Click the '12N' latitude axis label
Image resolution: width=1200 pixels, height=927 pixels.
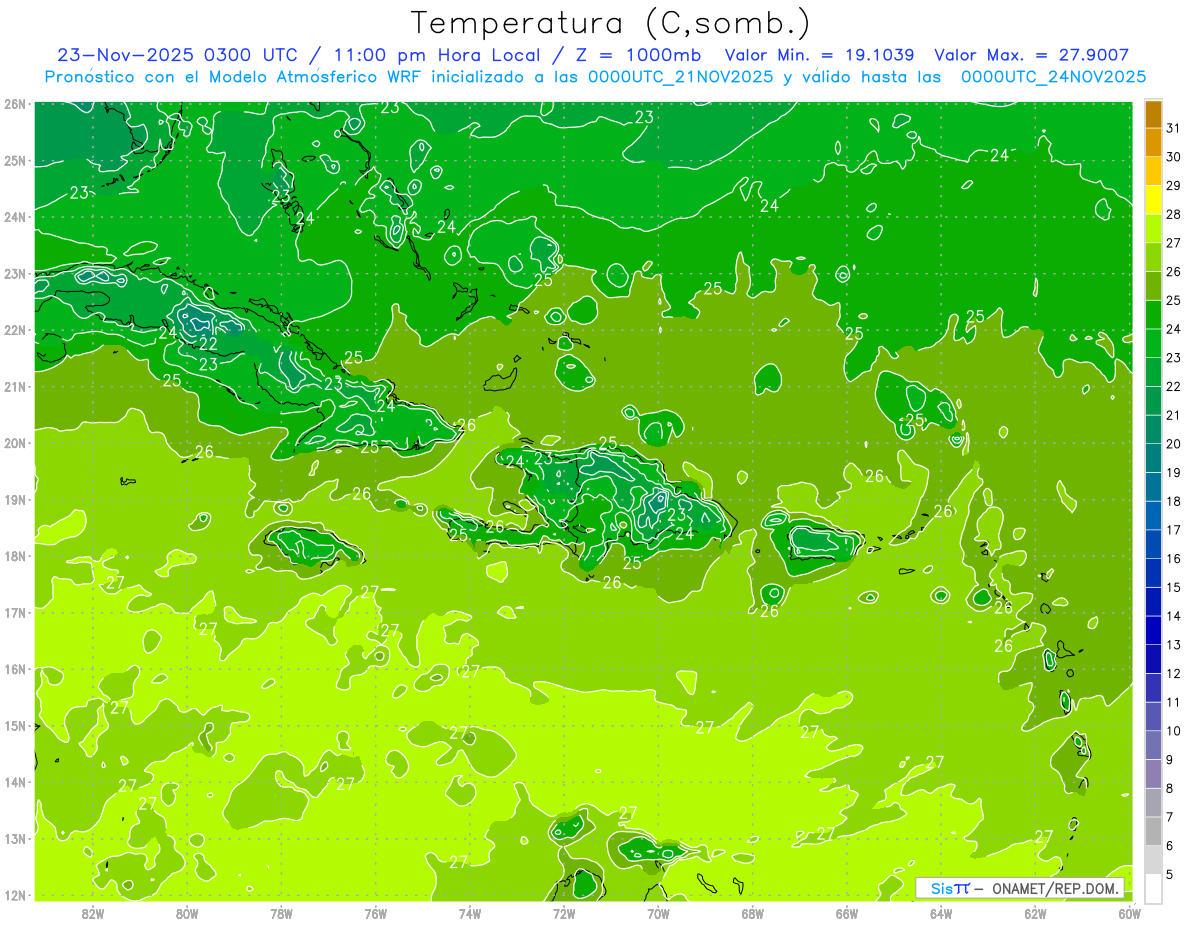click(x=15, y=895)
